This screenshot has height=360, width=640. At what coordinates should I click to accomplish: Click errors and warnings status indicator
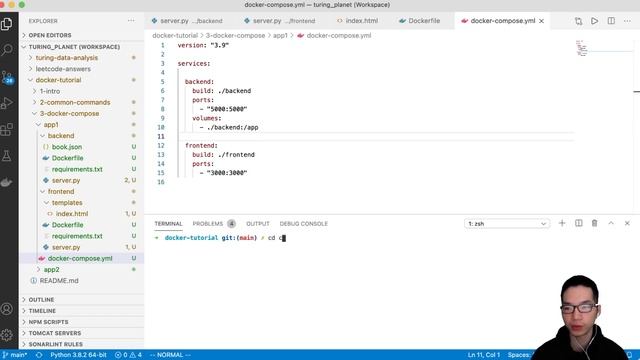128,355
